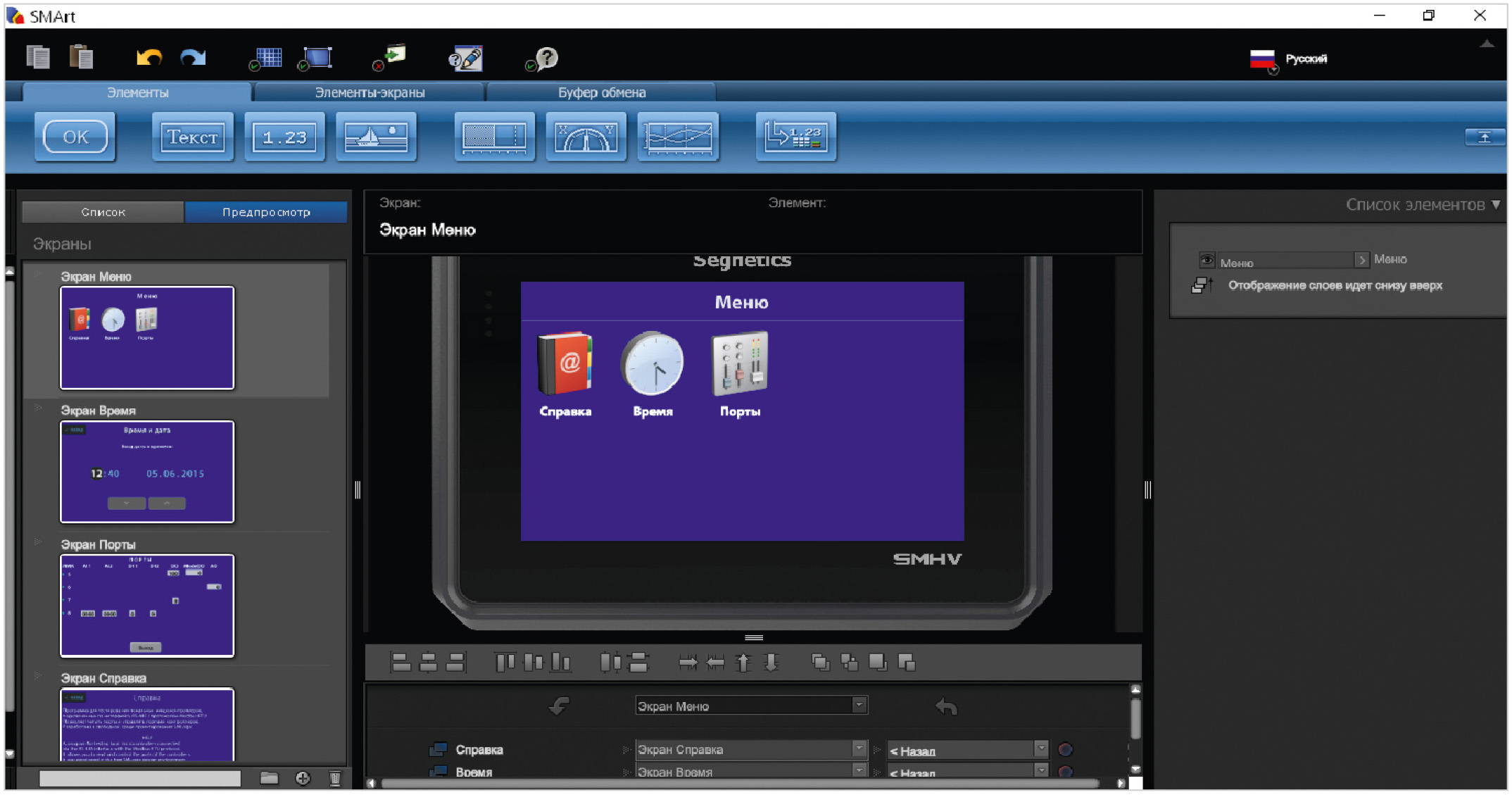Viewport: 1512px width, 795px height.
Task: Insert the trend graph element
Action: [678, 137]
